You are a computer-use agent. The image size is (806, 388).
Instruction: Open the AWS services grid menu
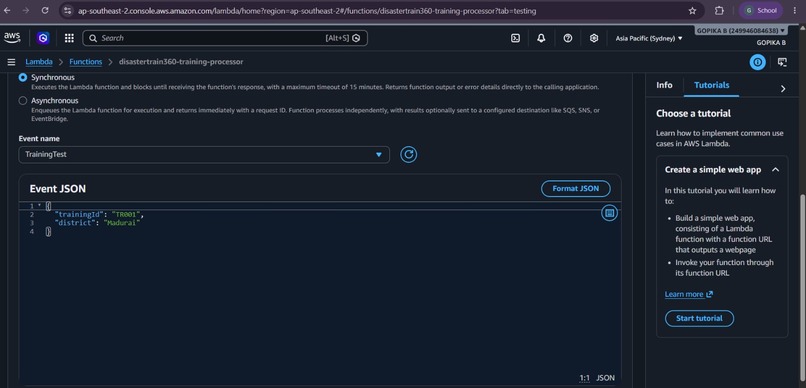point(69,38)
